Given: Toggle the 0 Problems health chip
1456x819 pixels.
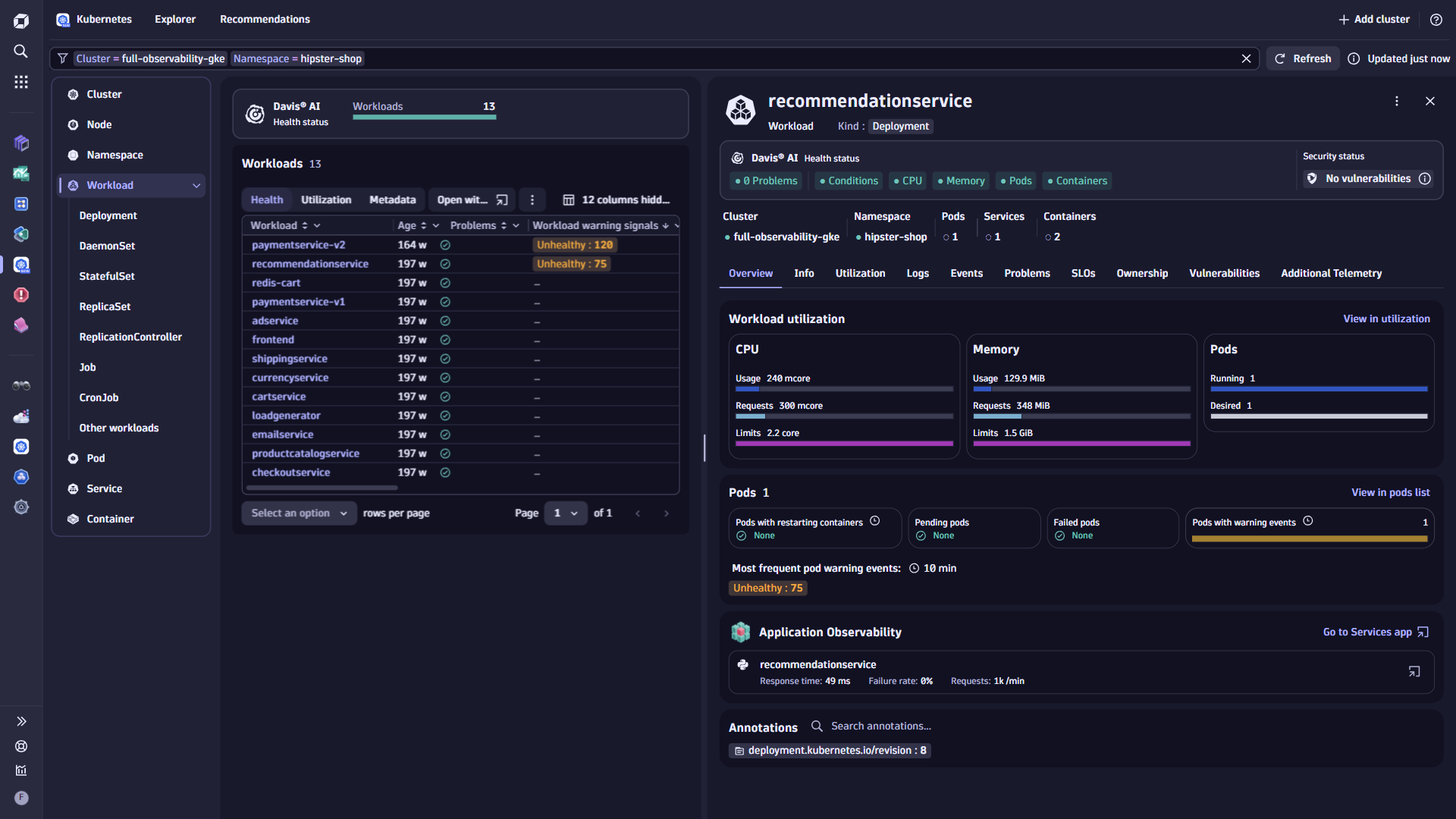Looking at the screenshot, I should (766, 180).
